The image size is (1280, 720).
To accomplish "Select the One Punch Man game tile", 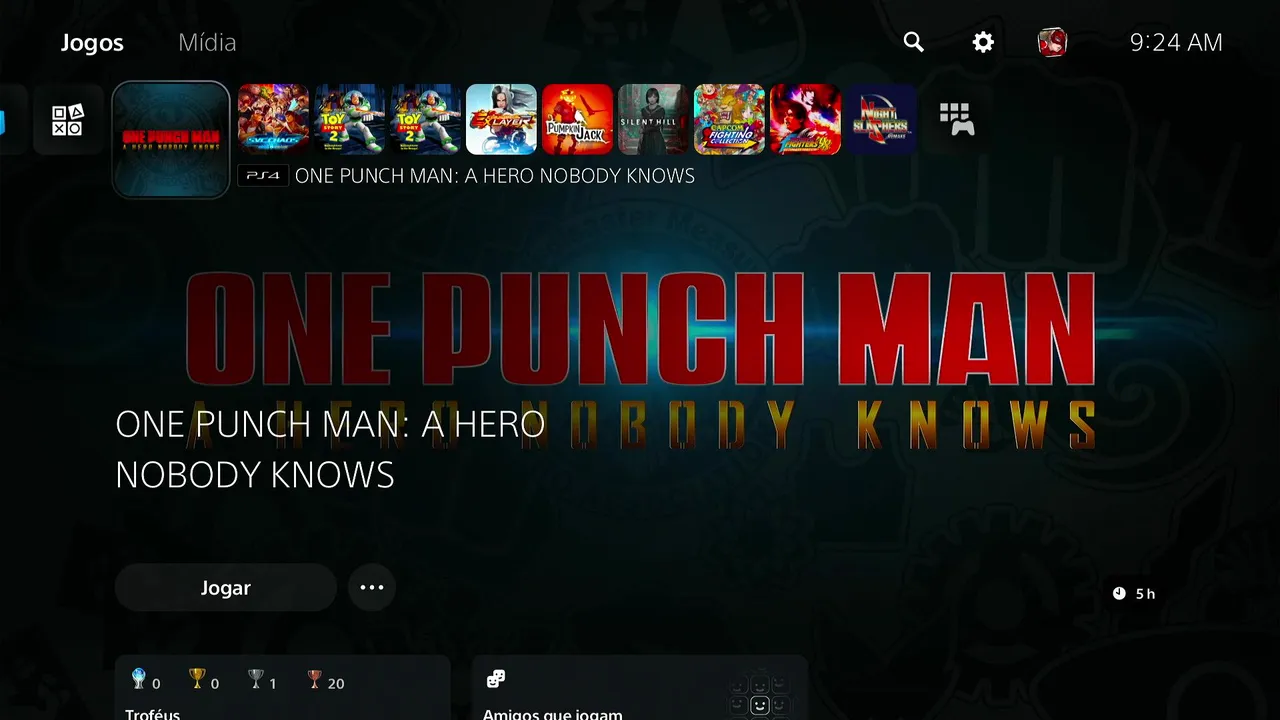I will pos(171,140).
